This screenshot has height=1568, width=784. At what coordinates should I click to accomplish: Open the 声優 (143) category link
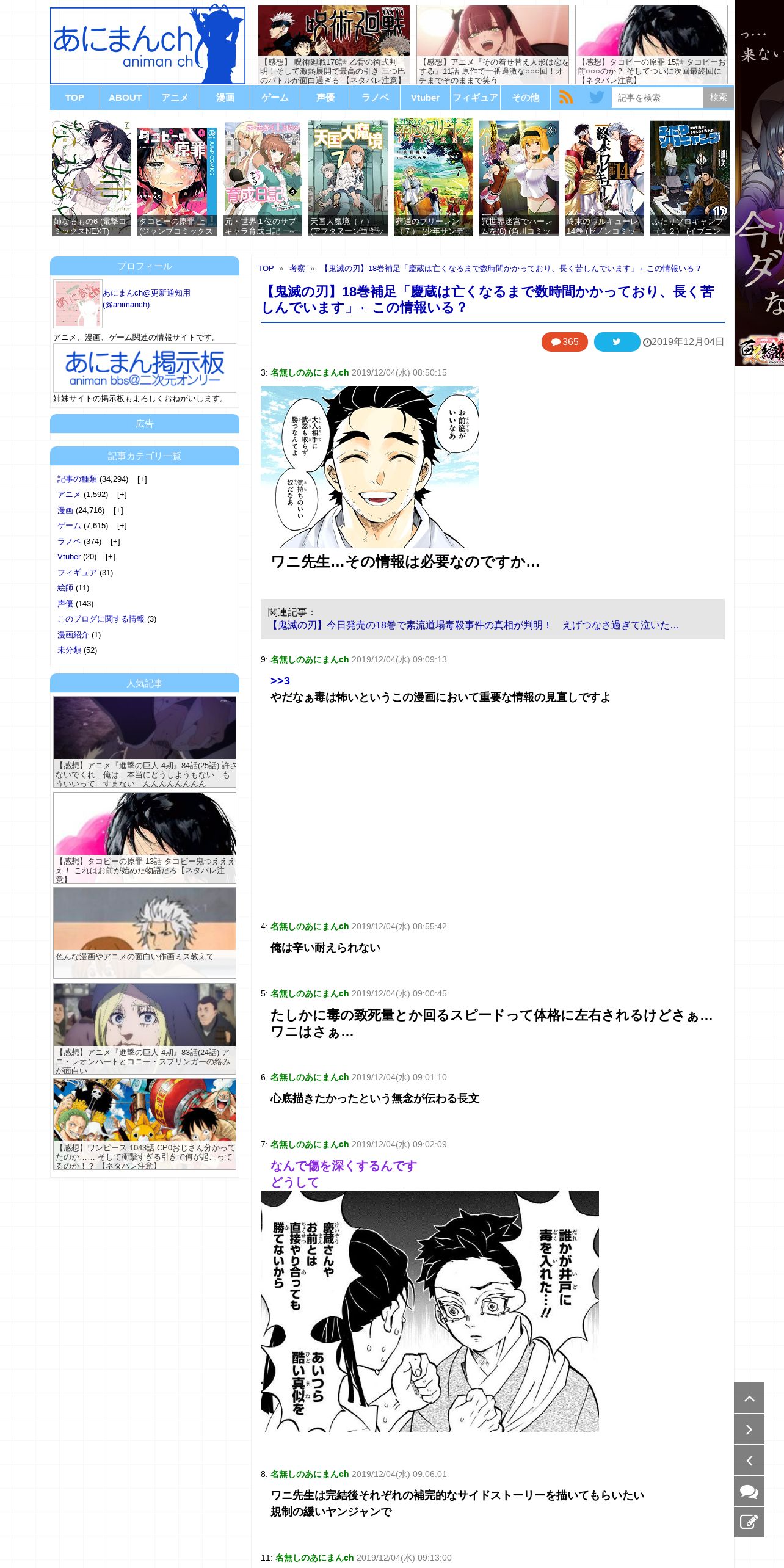[65, 604]
